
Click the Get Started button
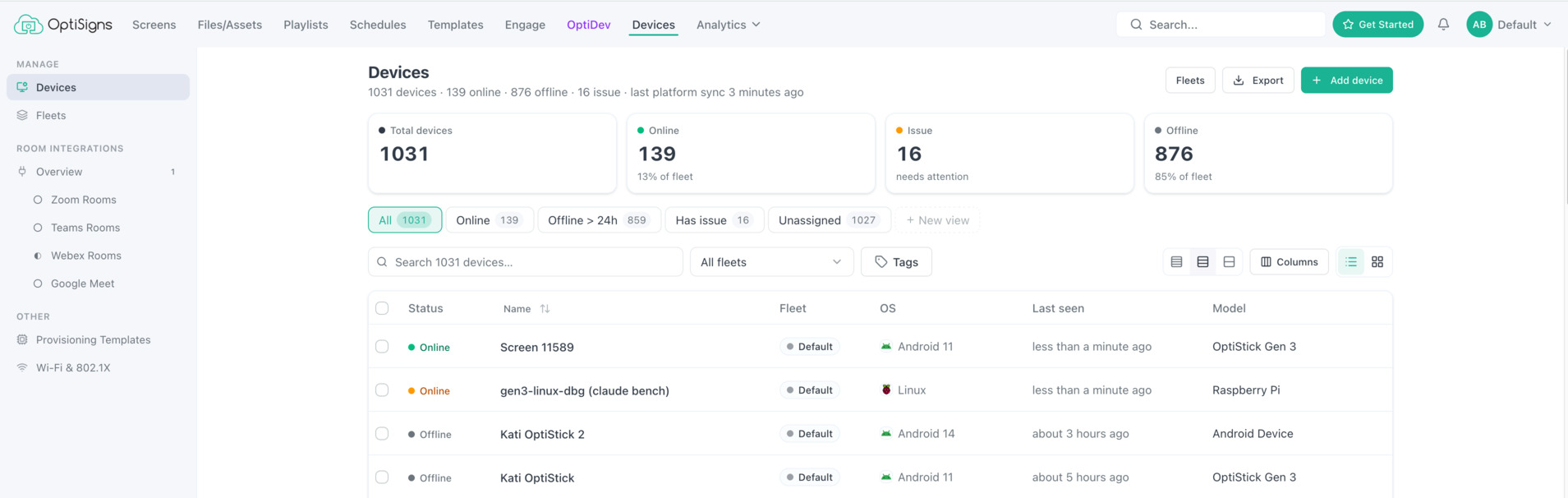(1377, 25)
